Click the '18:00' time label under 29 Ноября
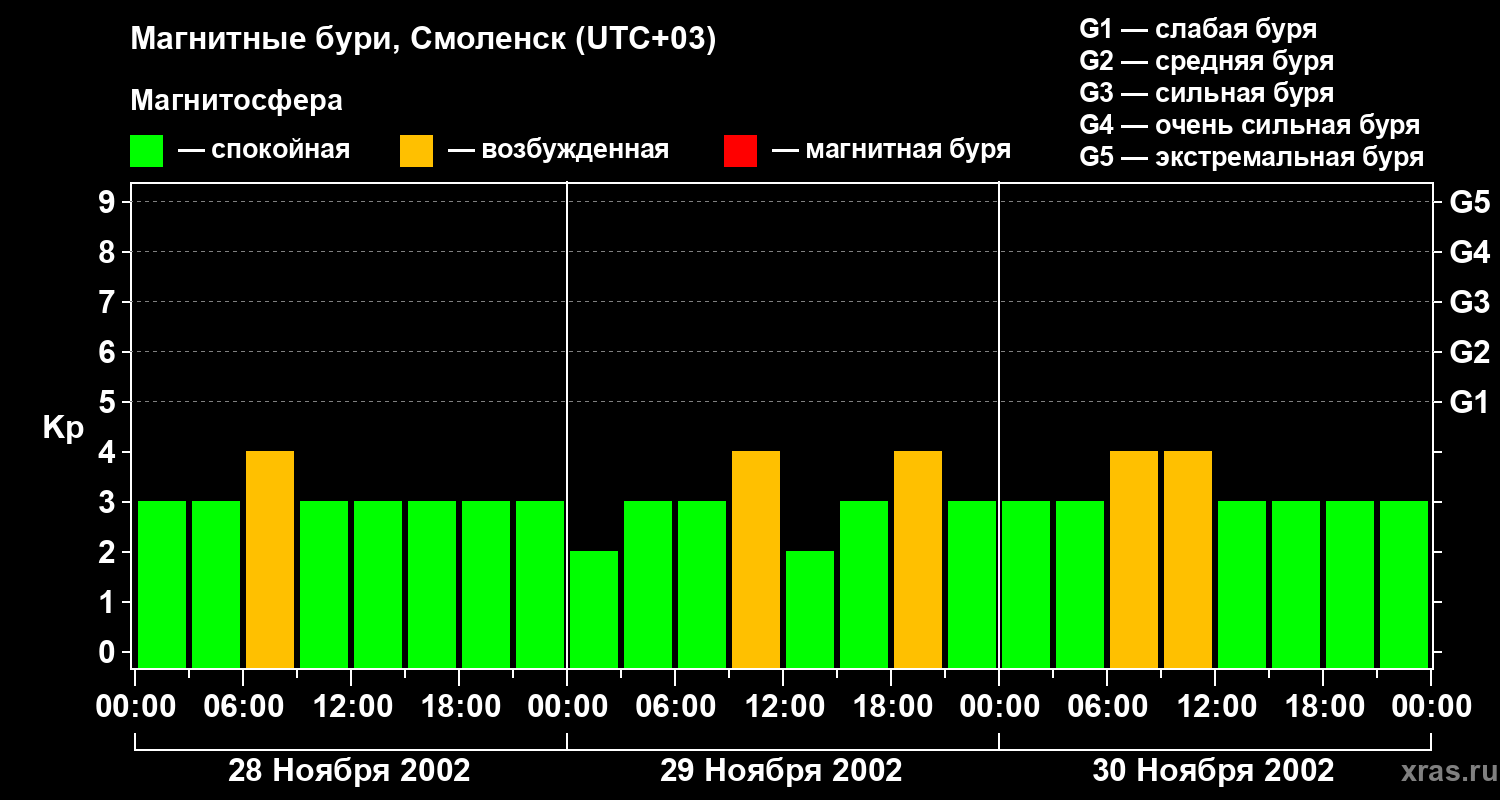This screenshot has width=1500, height=800. [891, 707]
